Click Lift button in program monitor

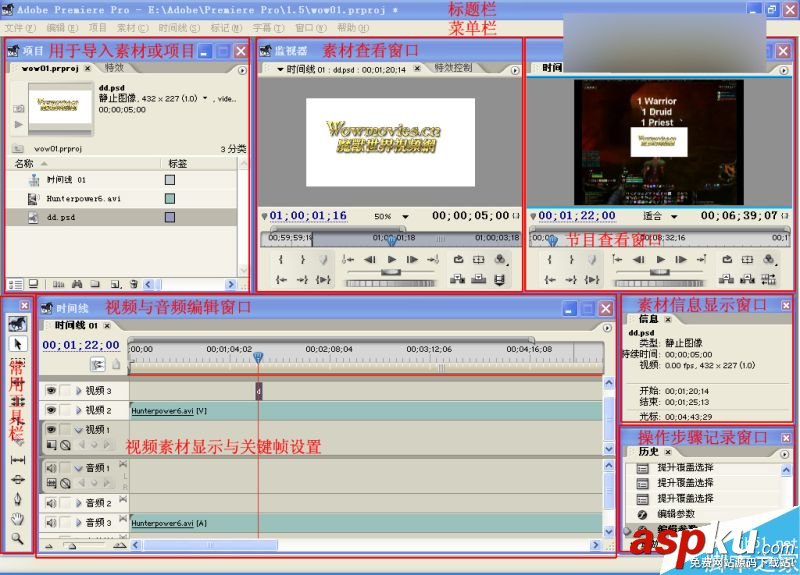726,279
